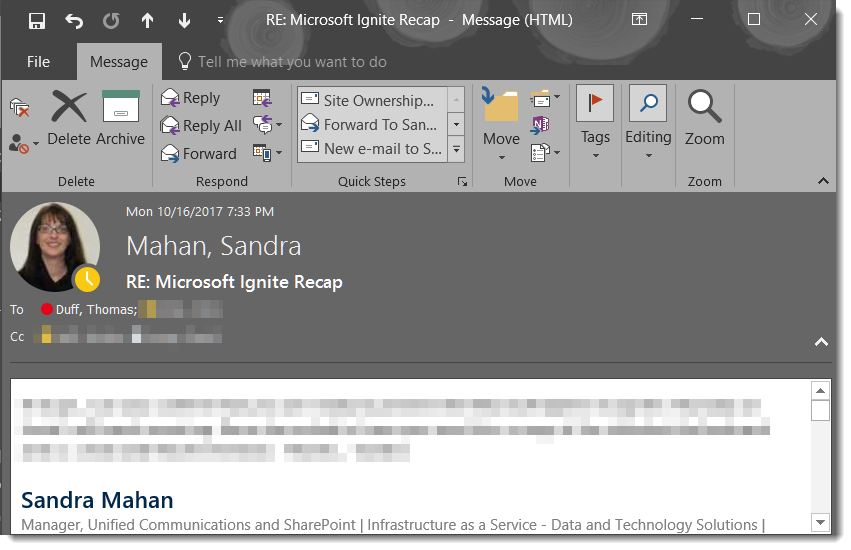851x550 pixels.
Task: Click the Tell me what you want field
Action: point(291,62)
